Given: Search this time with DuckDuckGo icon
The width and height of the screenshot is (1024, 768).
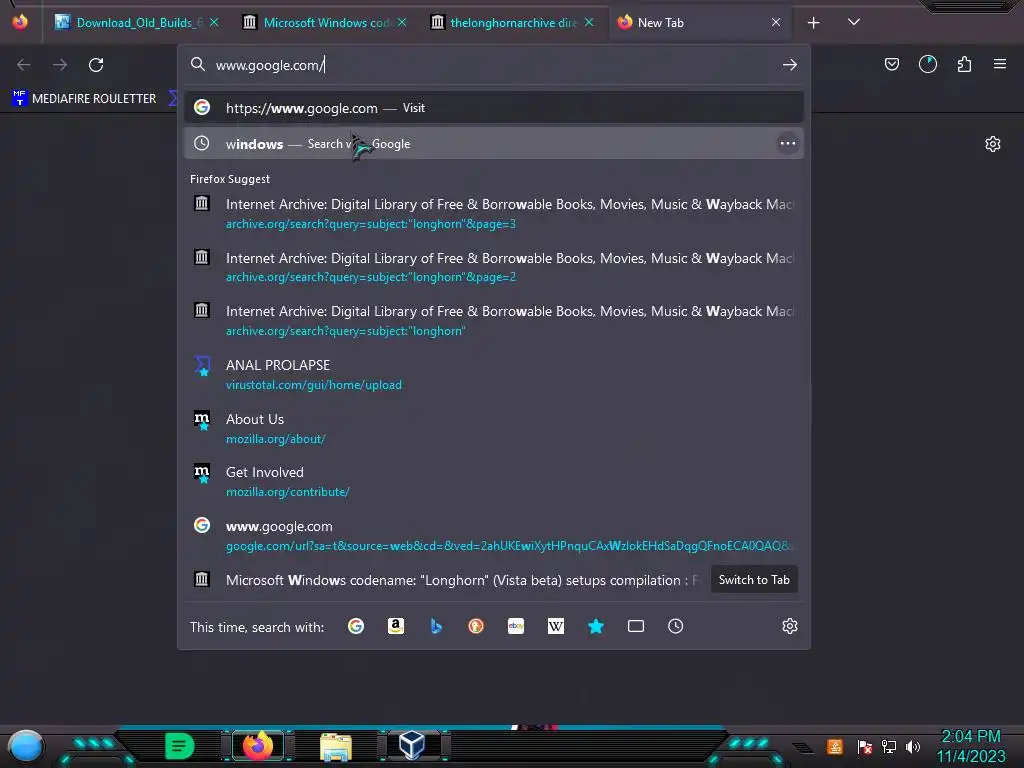Looking at the screenshot, I should coord(476,626).
